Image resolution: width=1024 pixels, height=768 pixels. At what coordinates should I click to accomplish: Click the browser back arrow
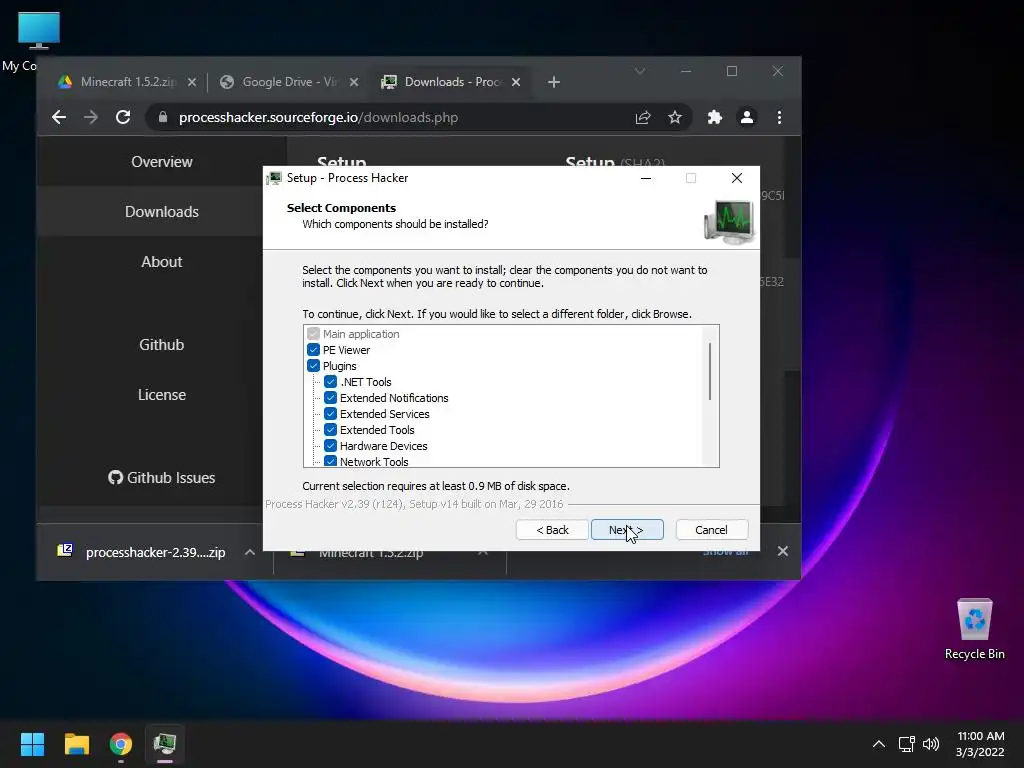tap(59, 118)
